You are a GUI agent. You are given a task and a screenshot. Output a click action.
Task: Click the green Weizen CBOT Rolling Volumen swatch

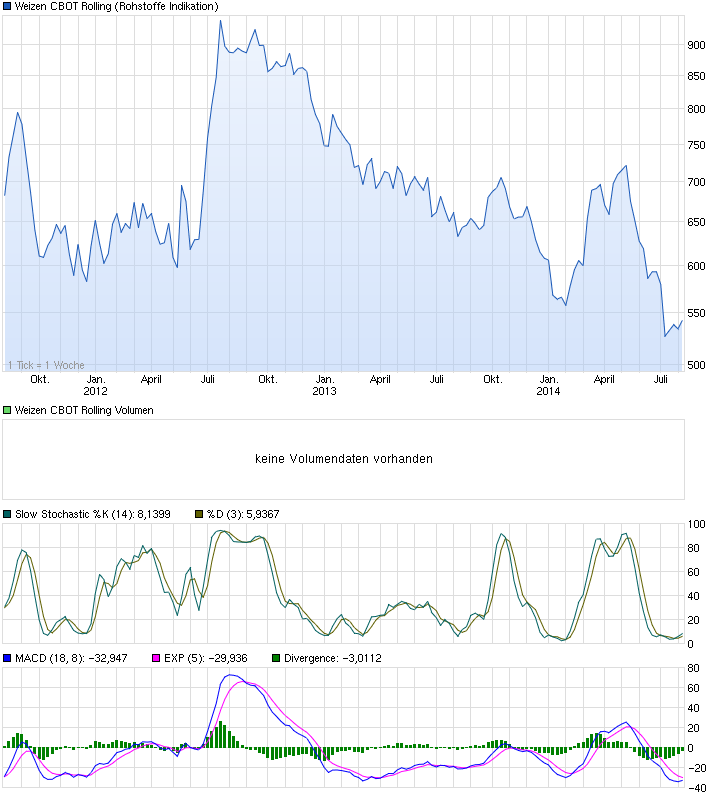click(x=8, y=411)
